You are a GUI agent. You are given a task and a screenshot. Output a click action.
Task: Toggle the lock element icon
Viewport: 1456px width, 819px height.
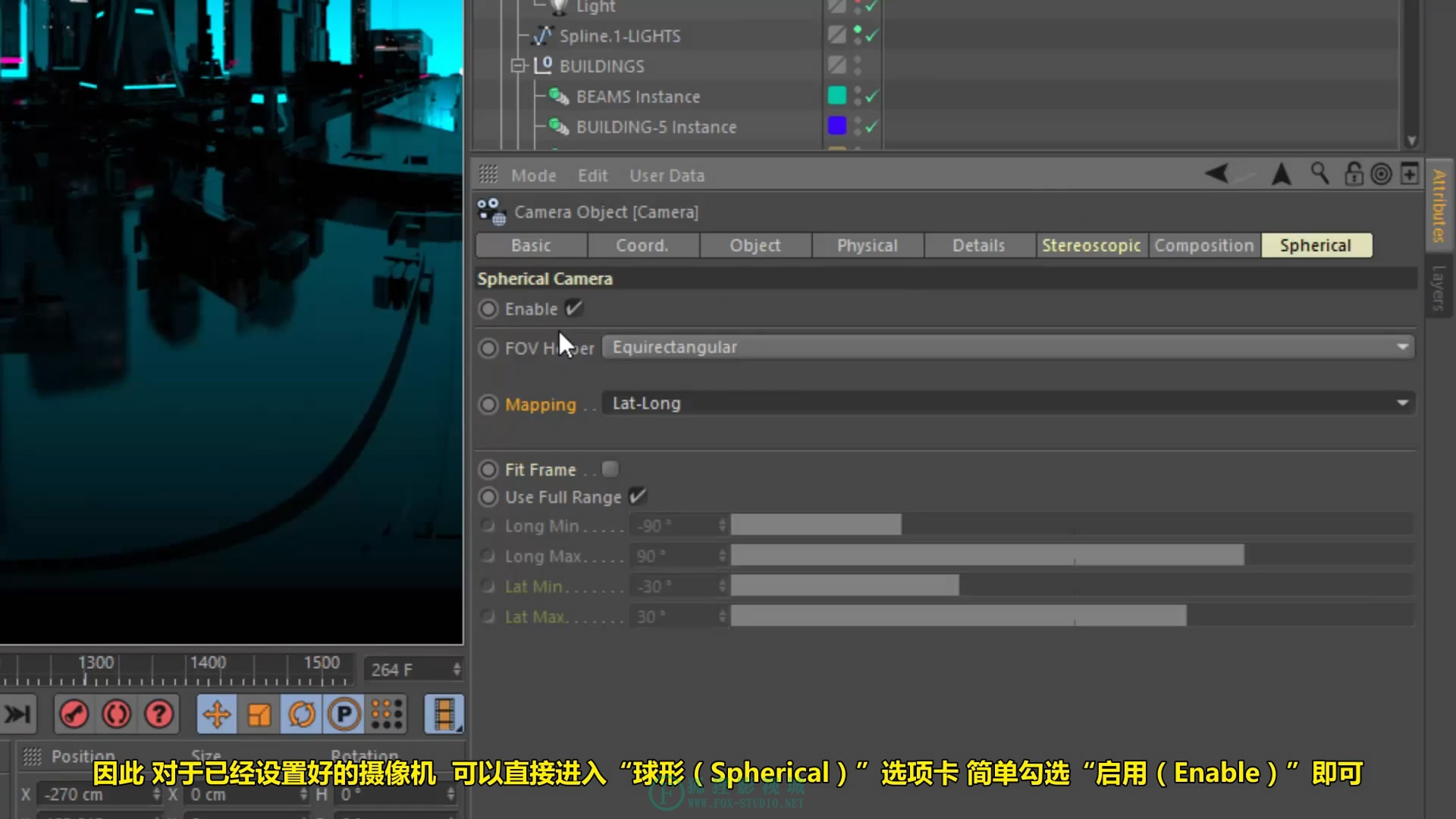1354,174
